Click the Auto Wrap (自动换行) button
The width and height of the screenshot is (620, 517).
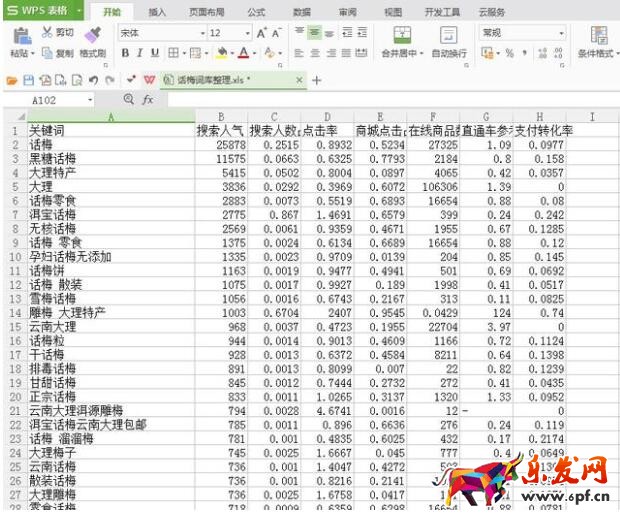tap(449, 35)
